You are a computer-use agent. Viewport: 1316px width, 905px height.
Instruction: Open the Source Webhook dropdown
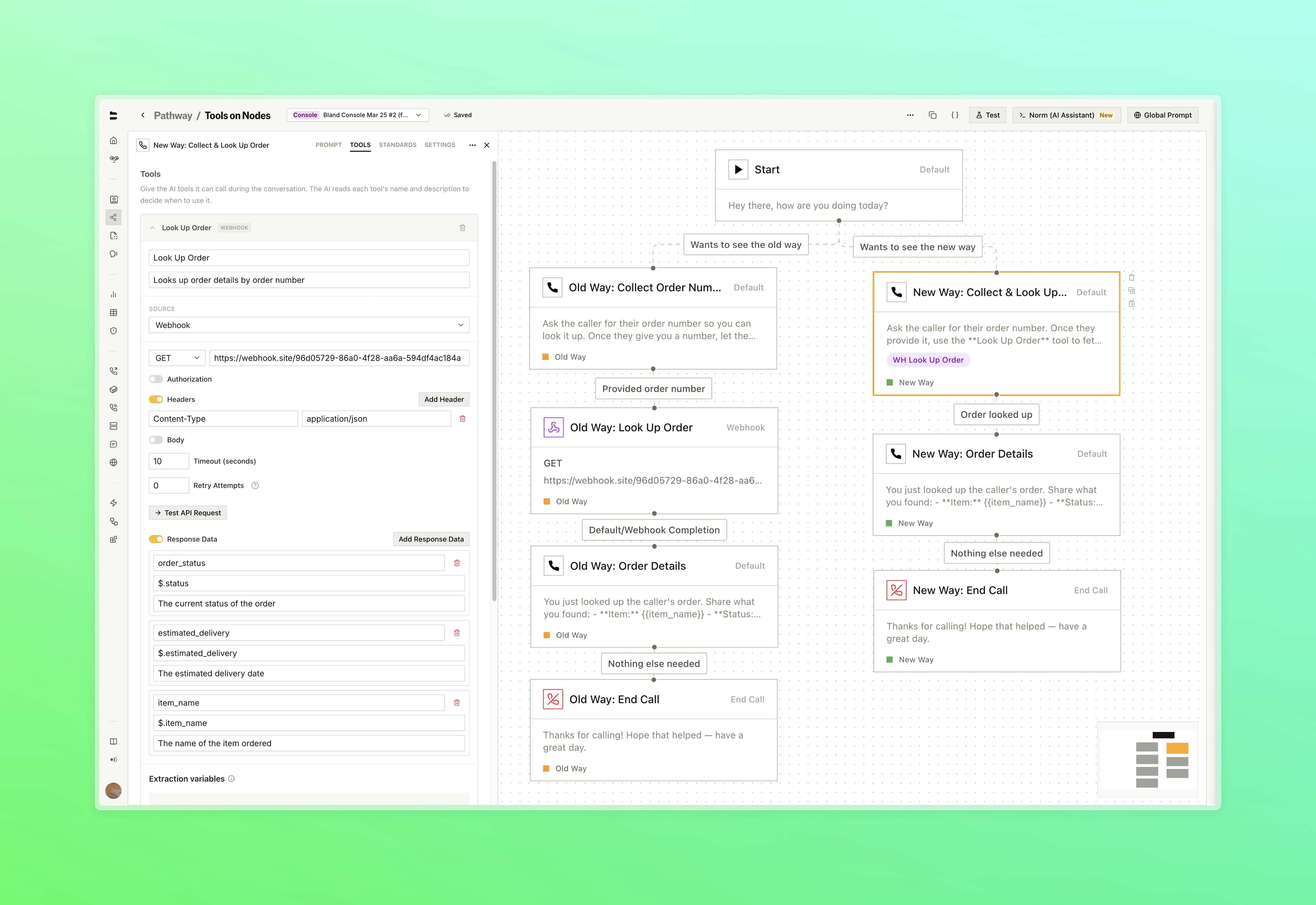[309, 325]
